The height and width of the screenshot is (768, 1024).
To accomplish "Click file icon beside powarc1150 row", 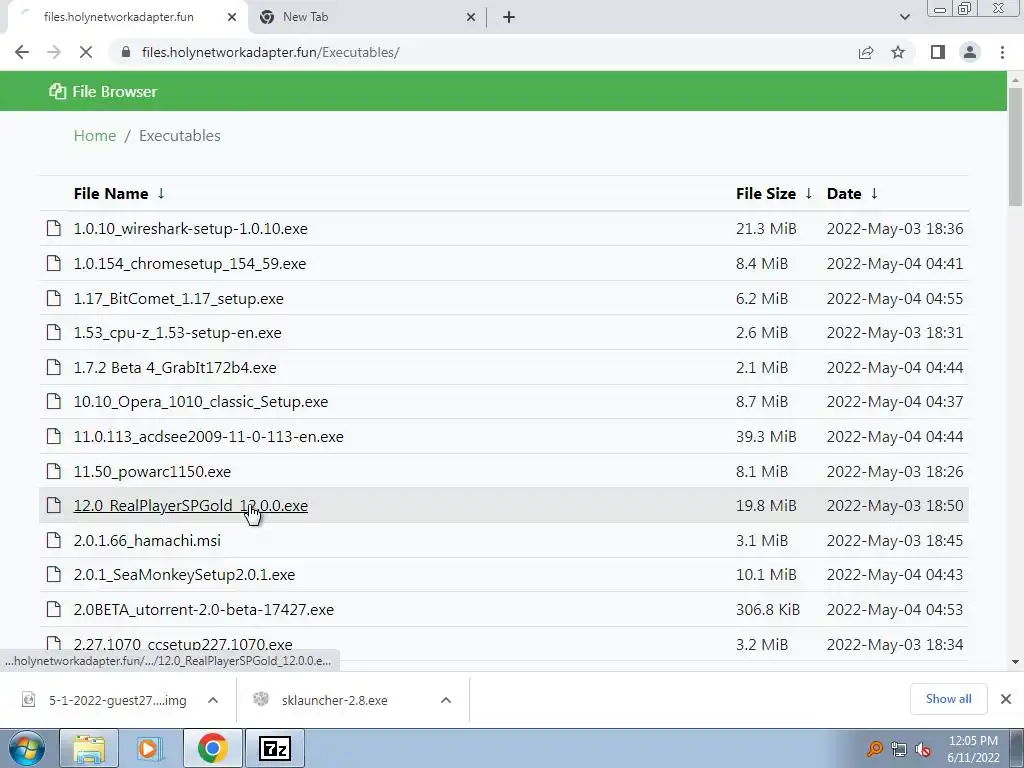I will 54,471.
